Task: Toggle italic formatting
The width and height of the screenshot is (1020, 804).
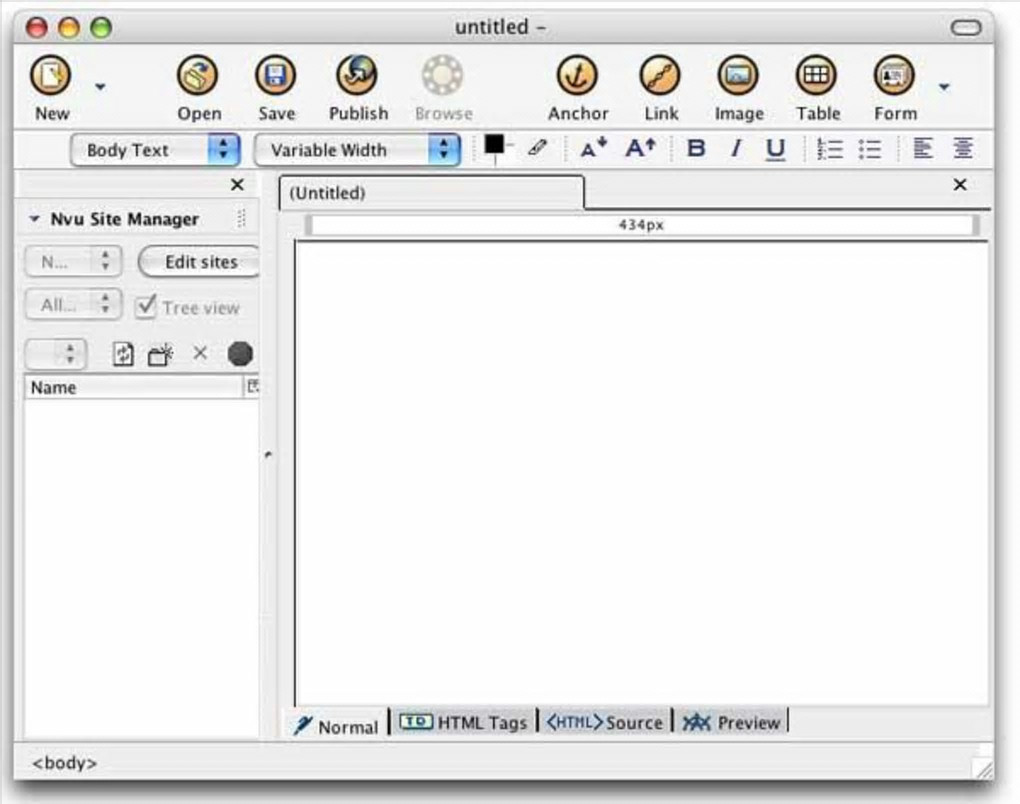Action: 736,148
